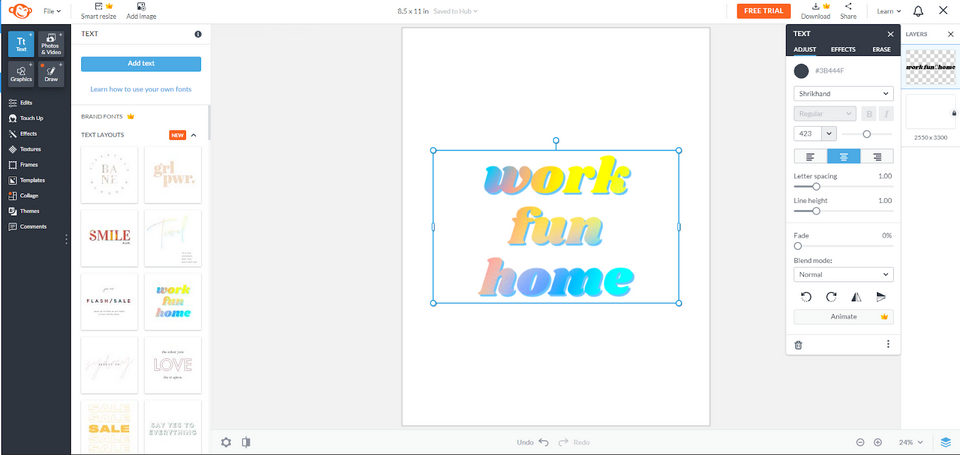Screen dimensions: 960x455
Task: Click the PicMonkey logo icon
Action: 20,11
